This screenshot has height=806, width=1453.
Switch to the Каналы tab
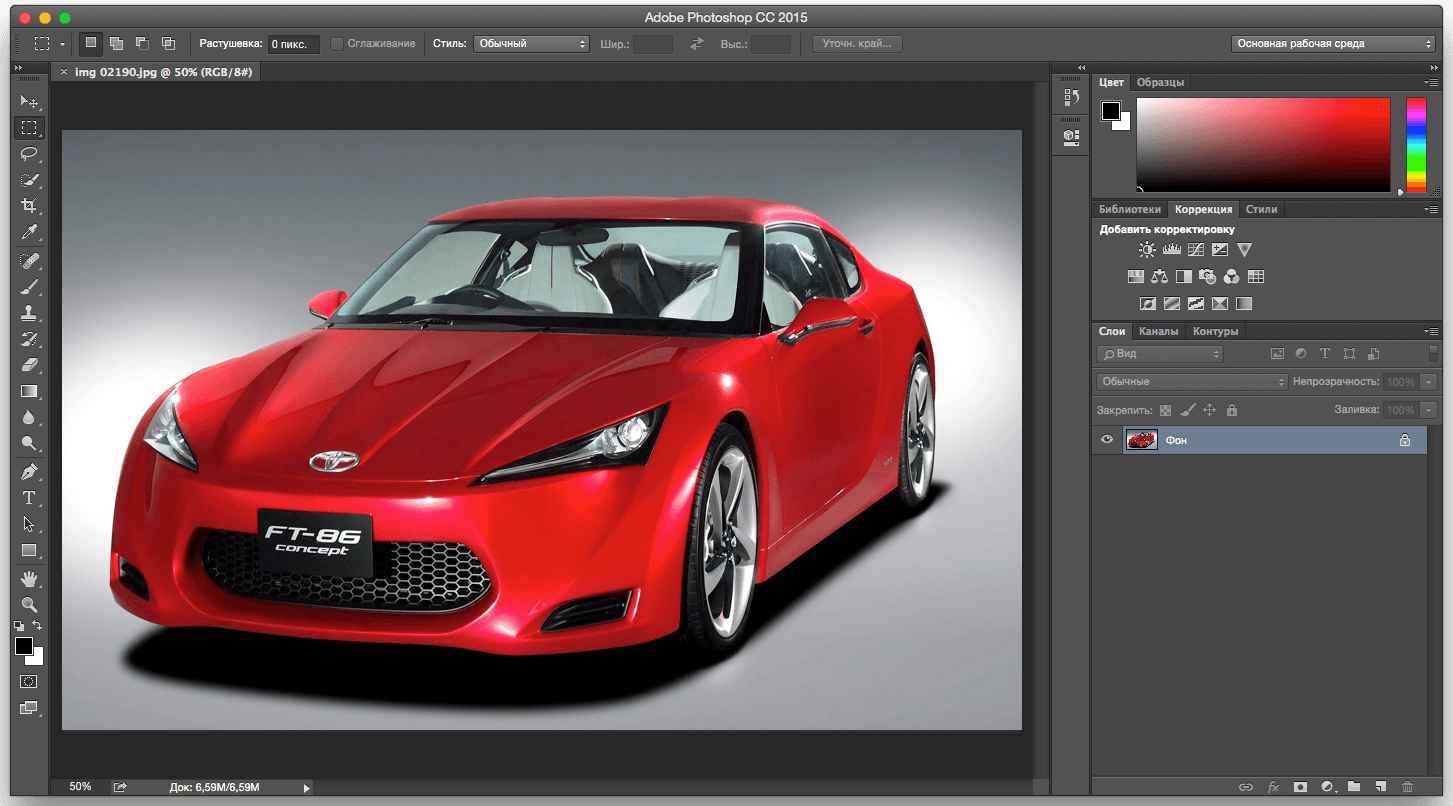point(1158,331)
